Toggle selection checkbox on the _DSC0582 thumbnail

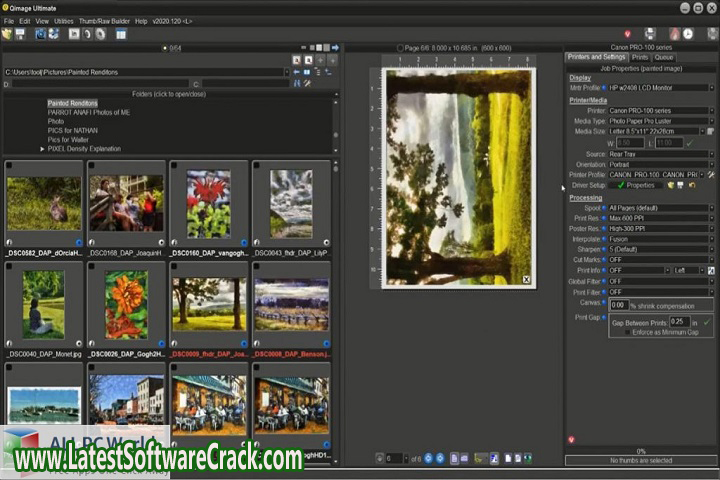click(10, 166)
